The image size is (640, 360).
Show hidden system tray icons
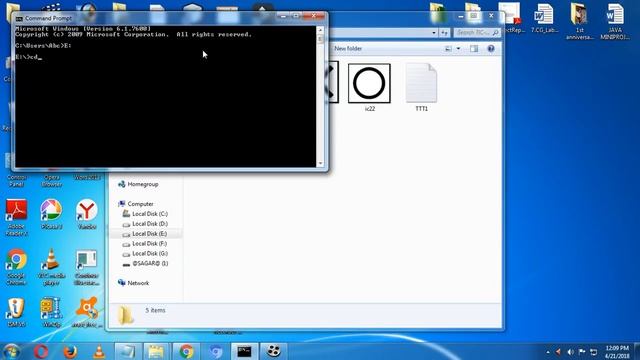548,352
